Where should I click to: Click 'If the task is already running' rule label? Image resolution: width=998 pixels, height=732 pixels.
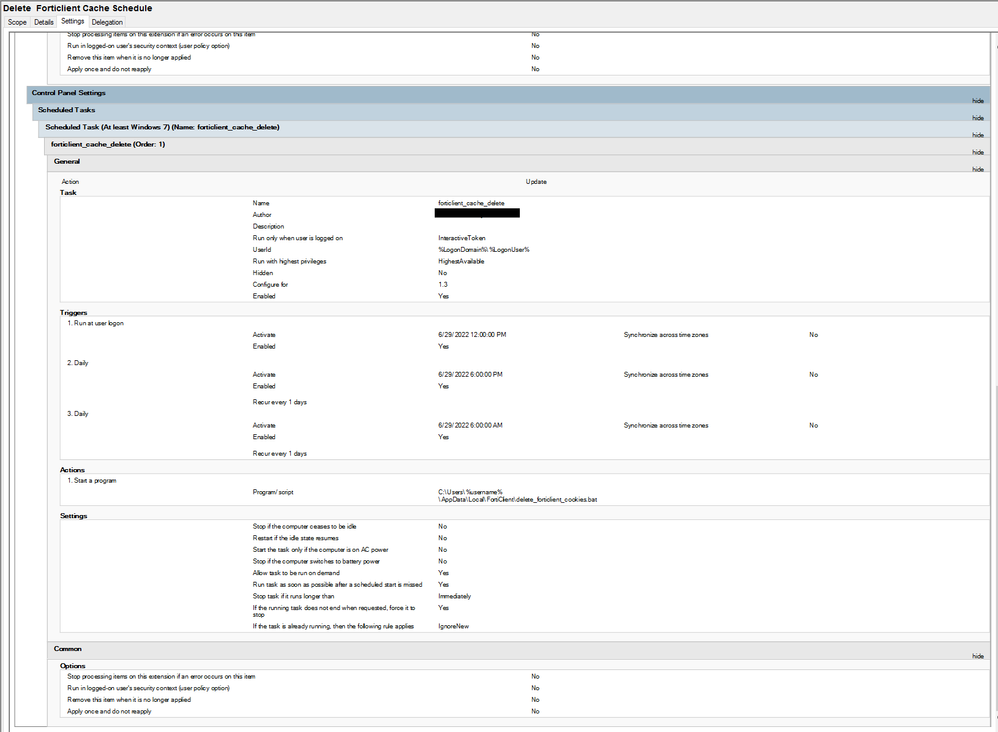pyautogui.click(x=333, y=626)
